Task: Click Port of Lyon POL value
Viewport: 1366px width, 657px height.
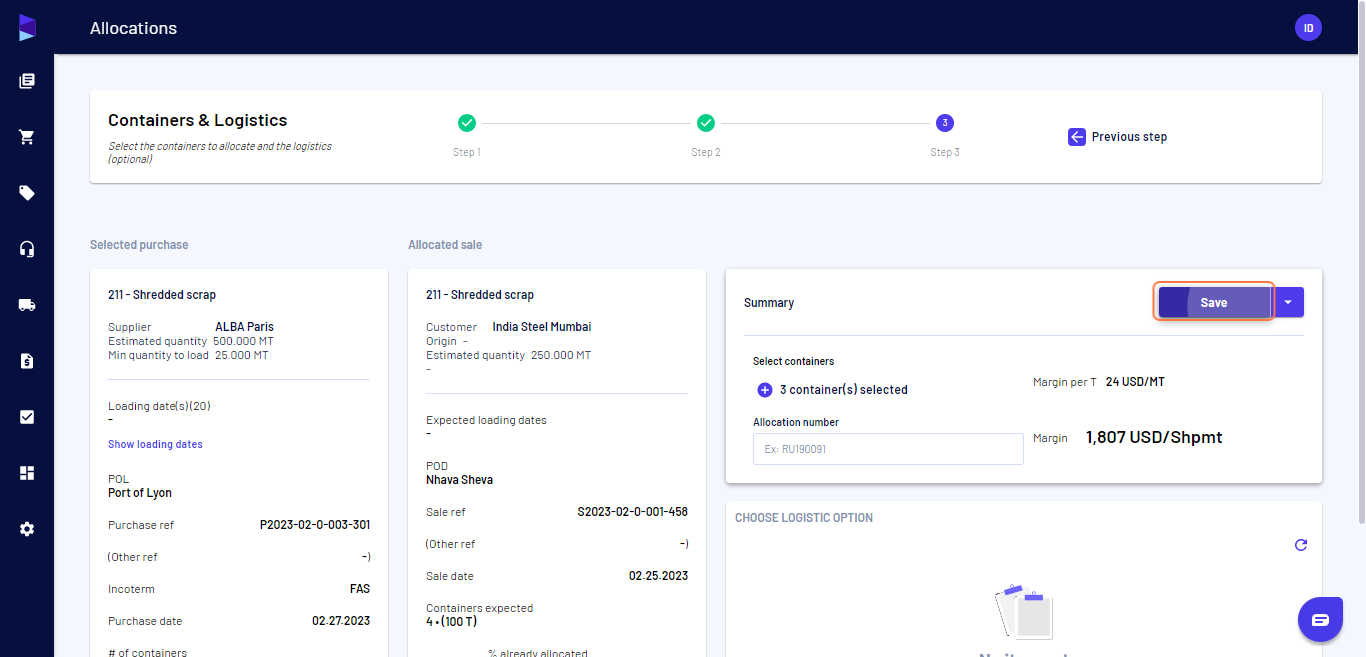Action: click(x=140, y=493)
